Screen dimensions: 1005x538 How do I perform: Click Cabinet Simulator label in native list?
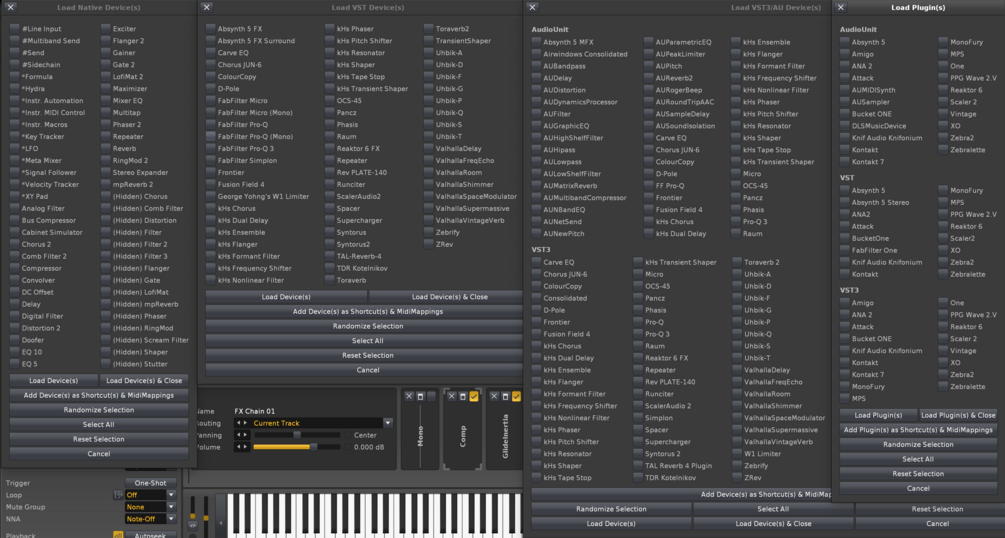(x=52, y=232)
